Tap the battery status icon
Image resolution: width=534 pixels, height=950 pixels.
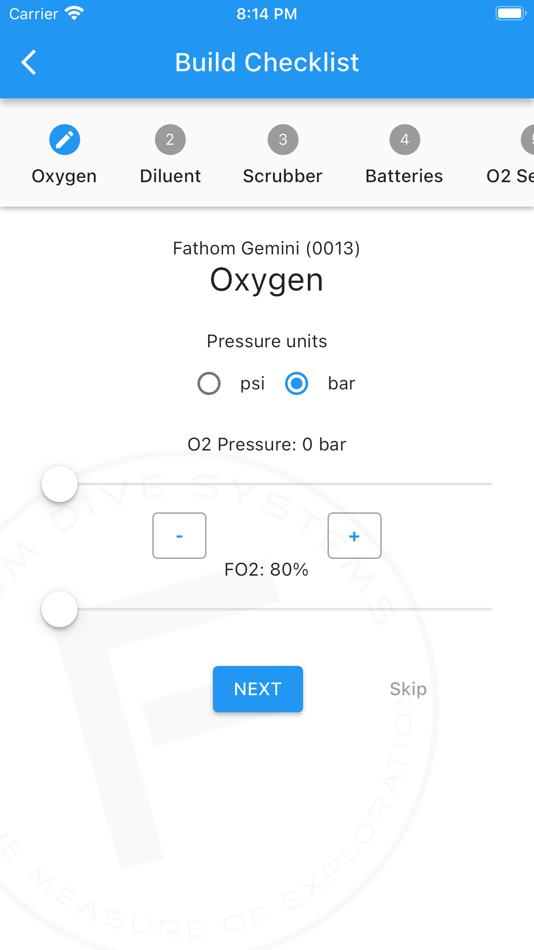point(510,13)
